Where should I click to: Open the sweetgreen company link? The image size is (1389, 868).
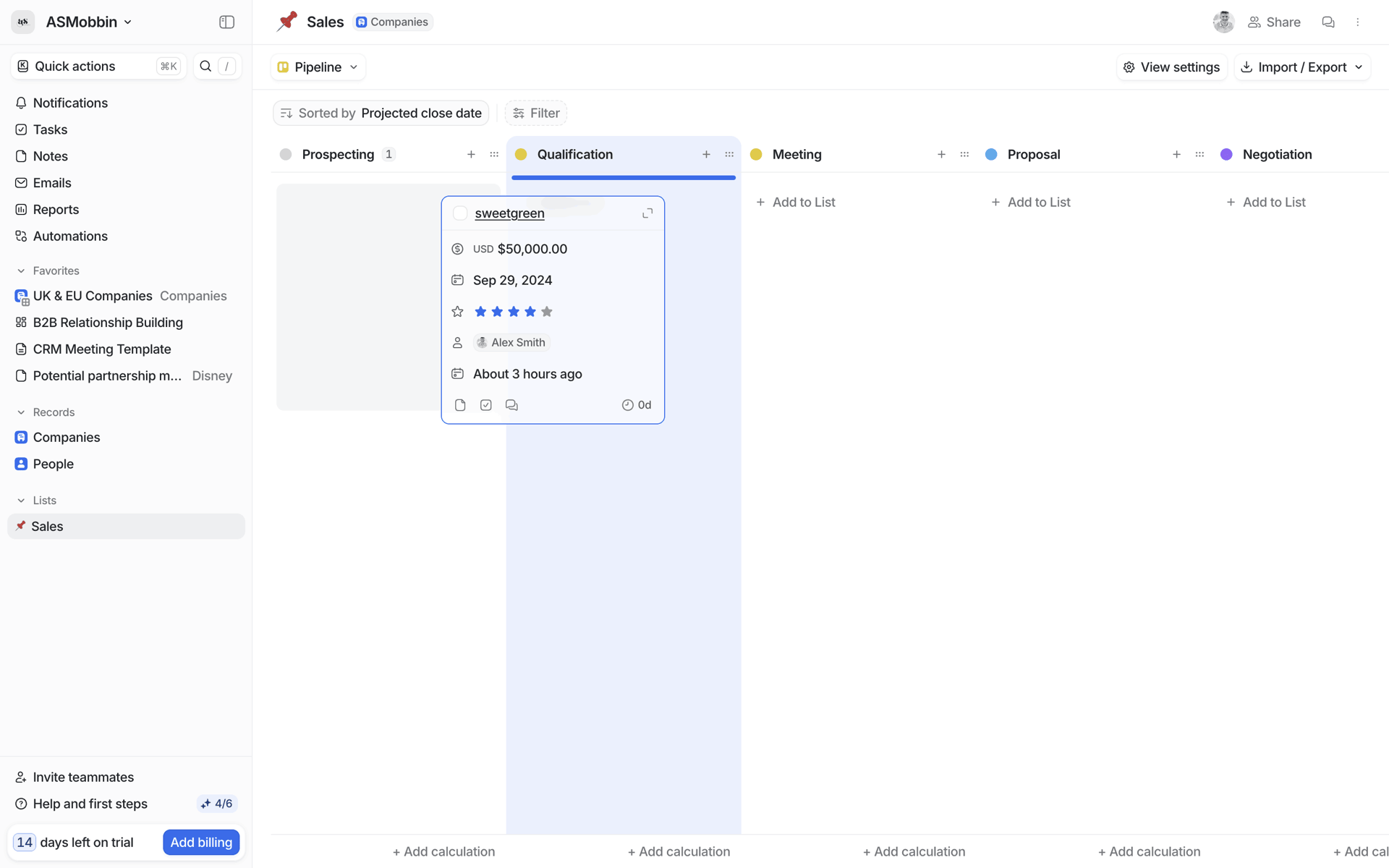509,213
